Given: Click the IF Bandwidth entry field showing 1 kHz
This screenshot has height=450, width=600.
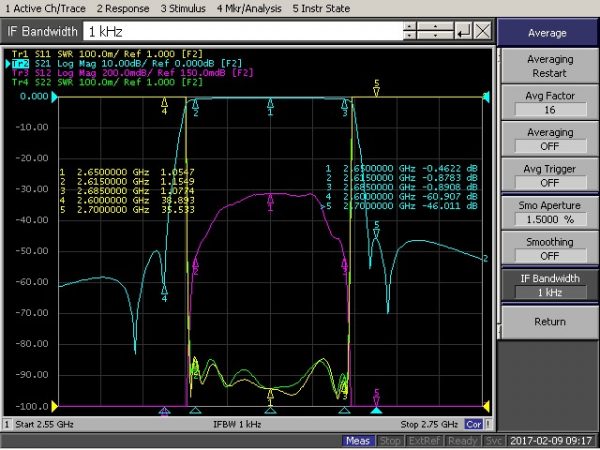Looking at the screenshot, I should click(x=243, y=31).
